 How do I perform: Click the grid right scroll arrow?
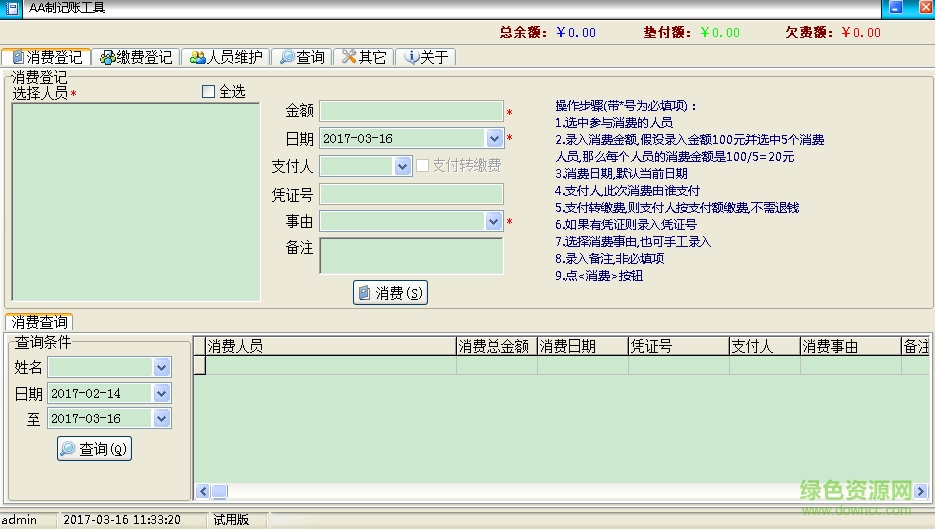(921, 491)
